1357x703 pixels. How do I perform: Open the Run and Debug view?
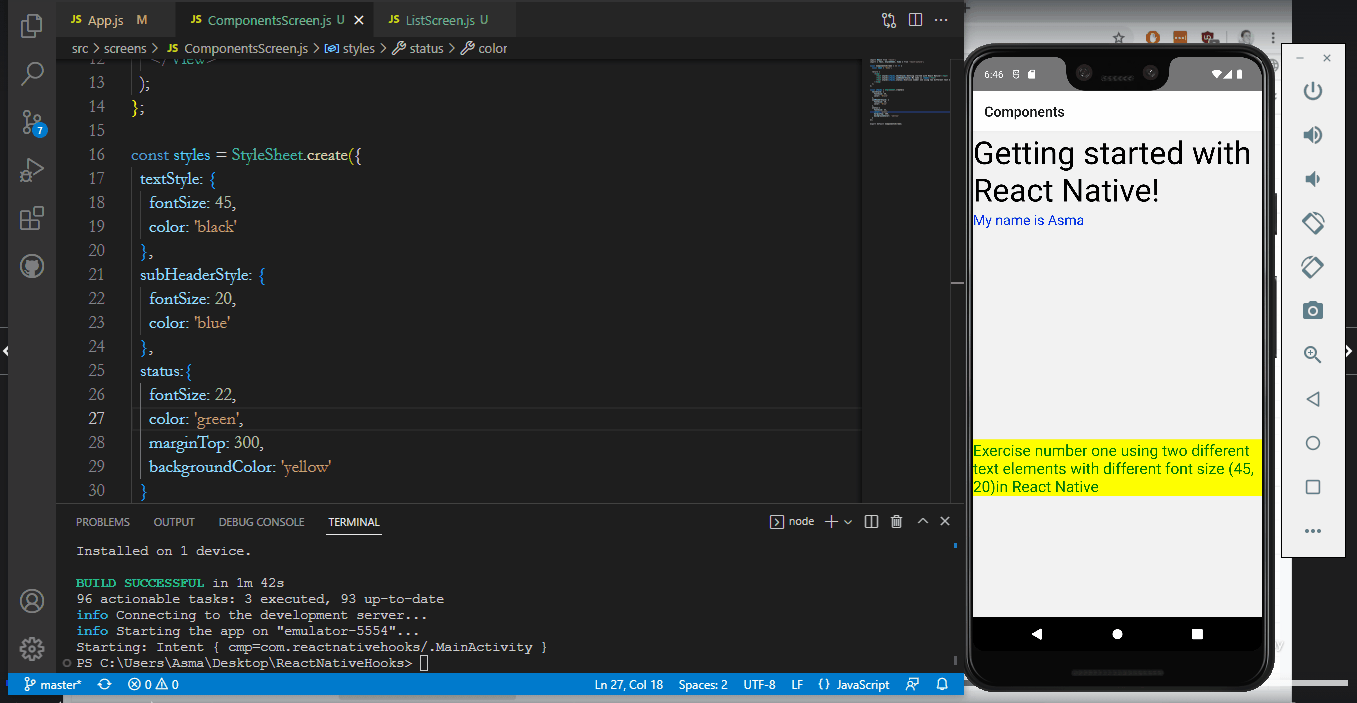[x=32, y=170]
